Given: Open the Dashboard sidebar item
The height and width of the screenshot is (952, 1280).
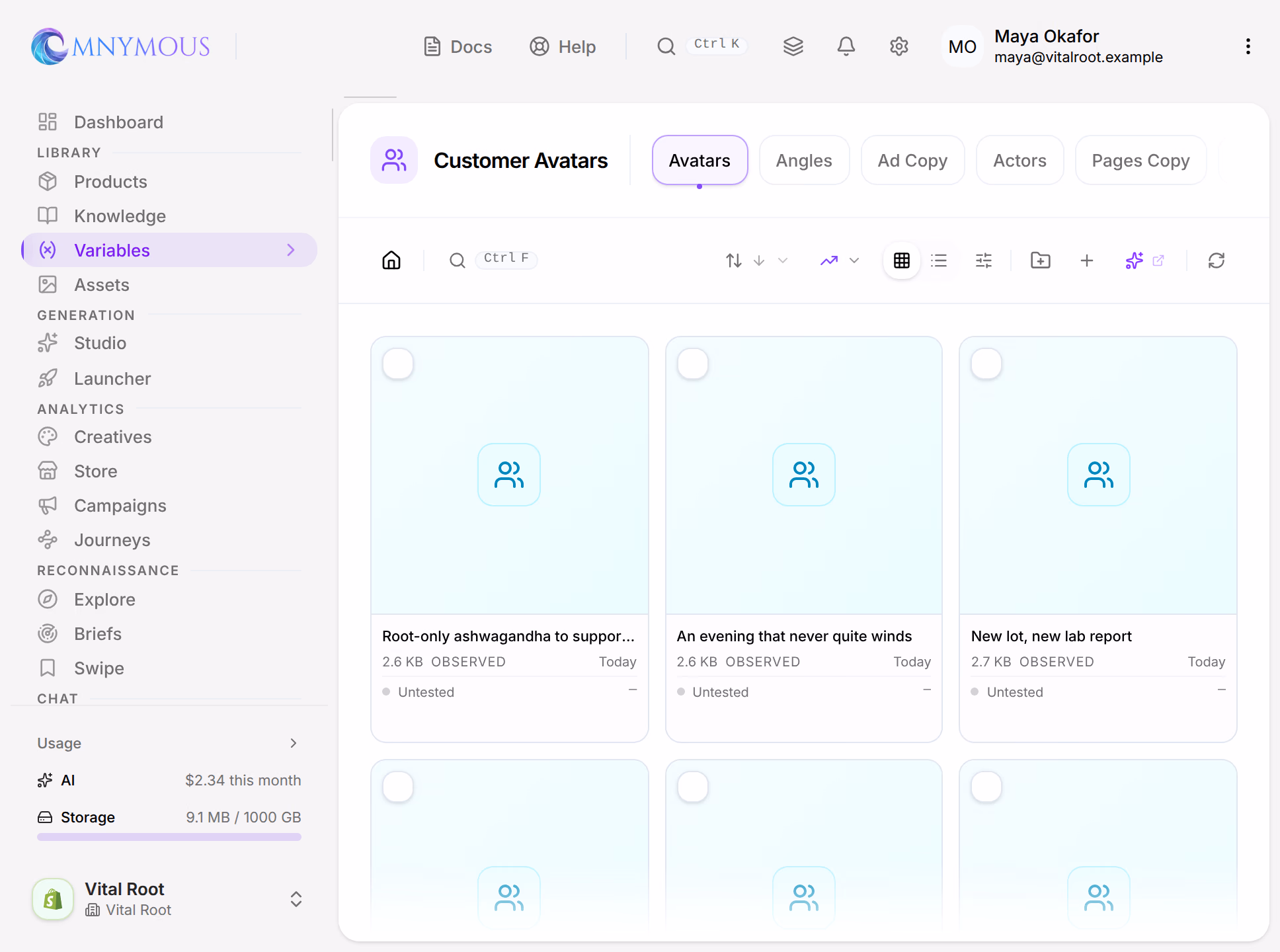Looking at the screenshot, I should [169, 122].
